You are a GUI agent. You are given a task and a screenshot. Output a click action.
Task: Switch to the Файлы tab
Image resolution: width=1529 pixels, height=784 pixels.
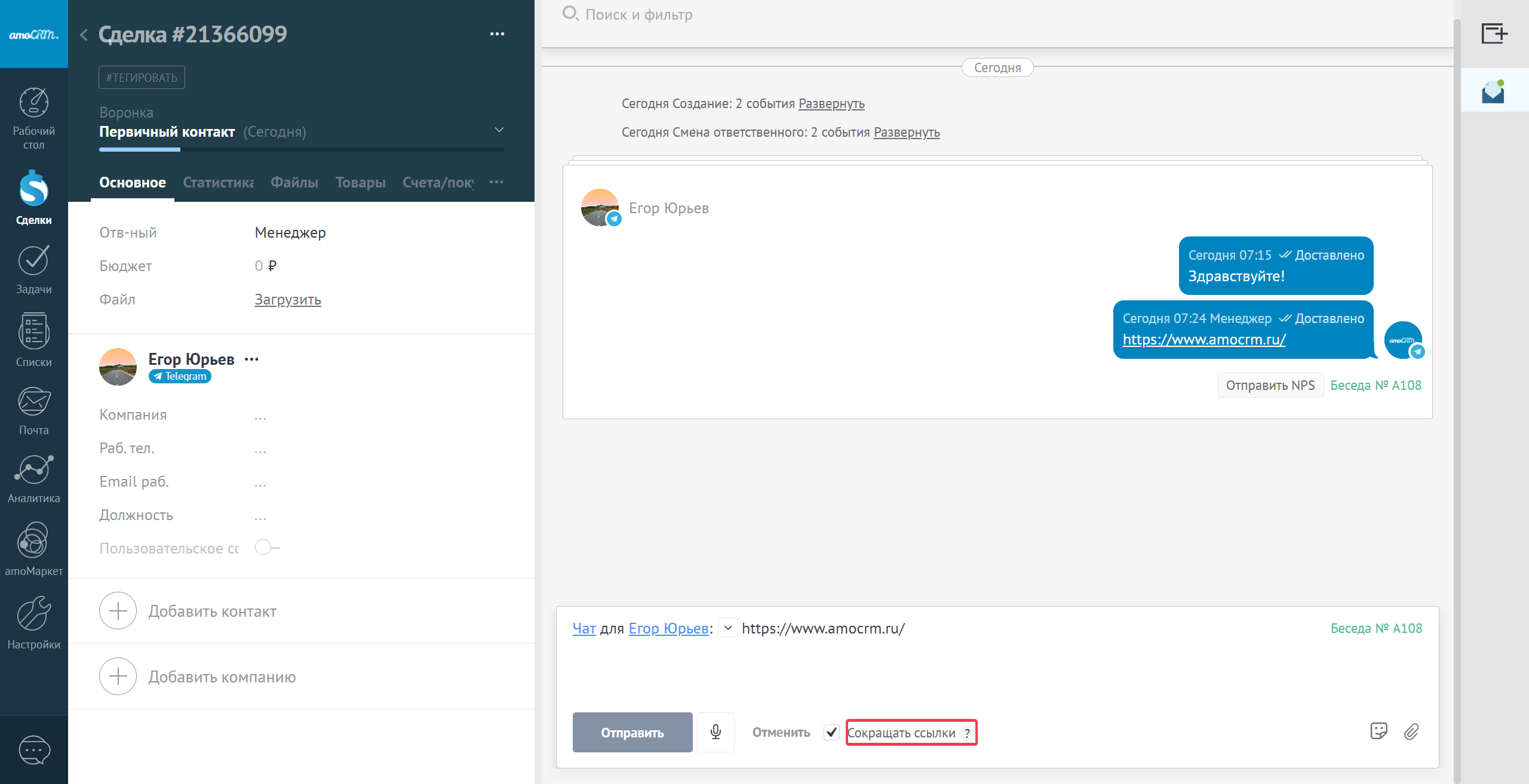294,183
